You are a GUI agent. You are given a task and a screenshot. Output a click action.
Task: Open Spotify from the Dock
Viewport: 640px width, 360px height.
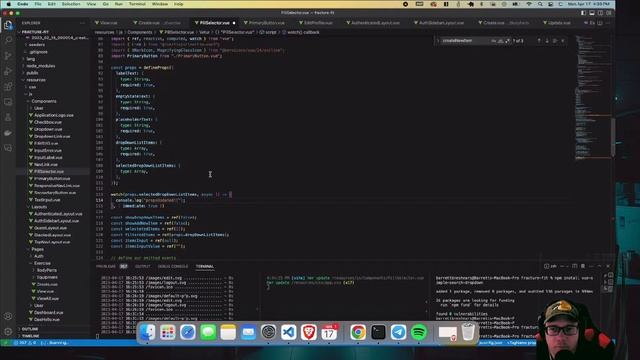pos(418,332)
